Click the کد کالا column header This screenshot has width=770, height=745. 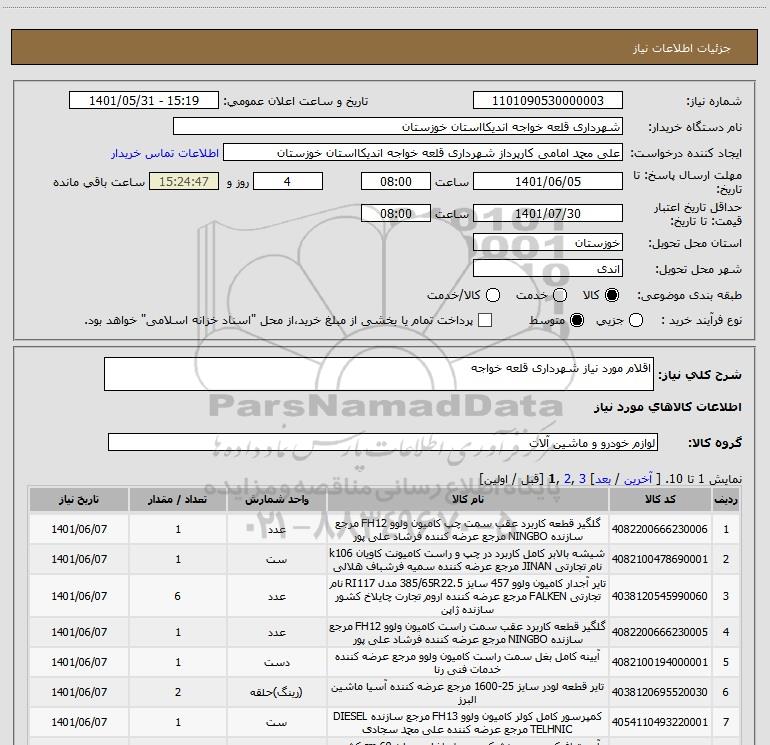[660, 499]
